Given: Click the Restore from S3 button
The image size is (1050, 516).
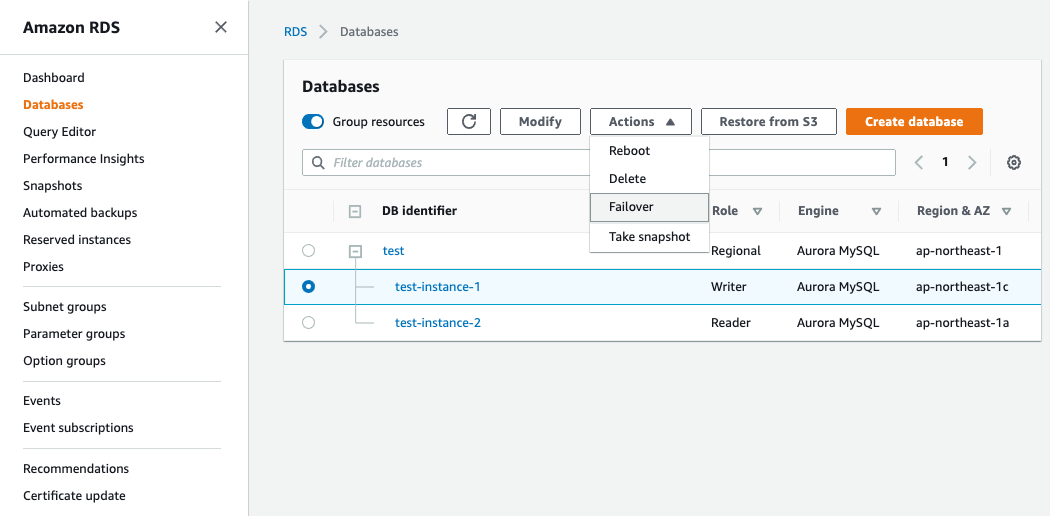Looking at the screenshot, I should (768, 122).
